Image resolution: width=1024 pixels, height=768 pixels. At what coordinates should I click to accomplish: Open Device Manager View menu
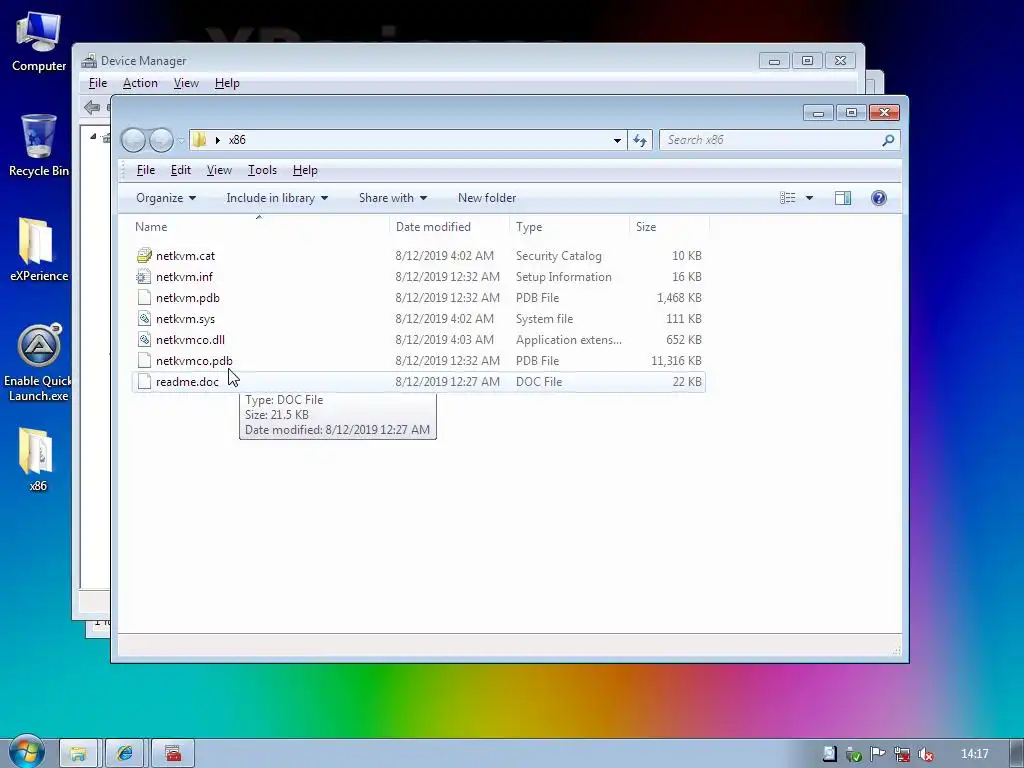(x=186, y=83)
